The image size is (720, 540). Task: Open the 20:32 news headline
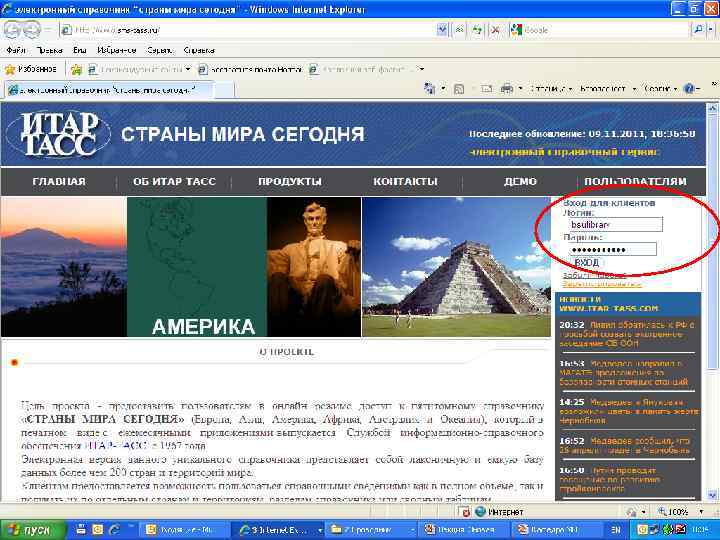click(627, 334)
